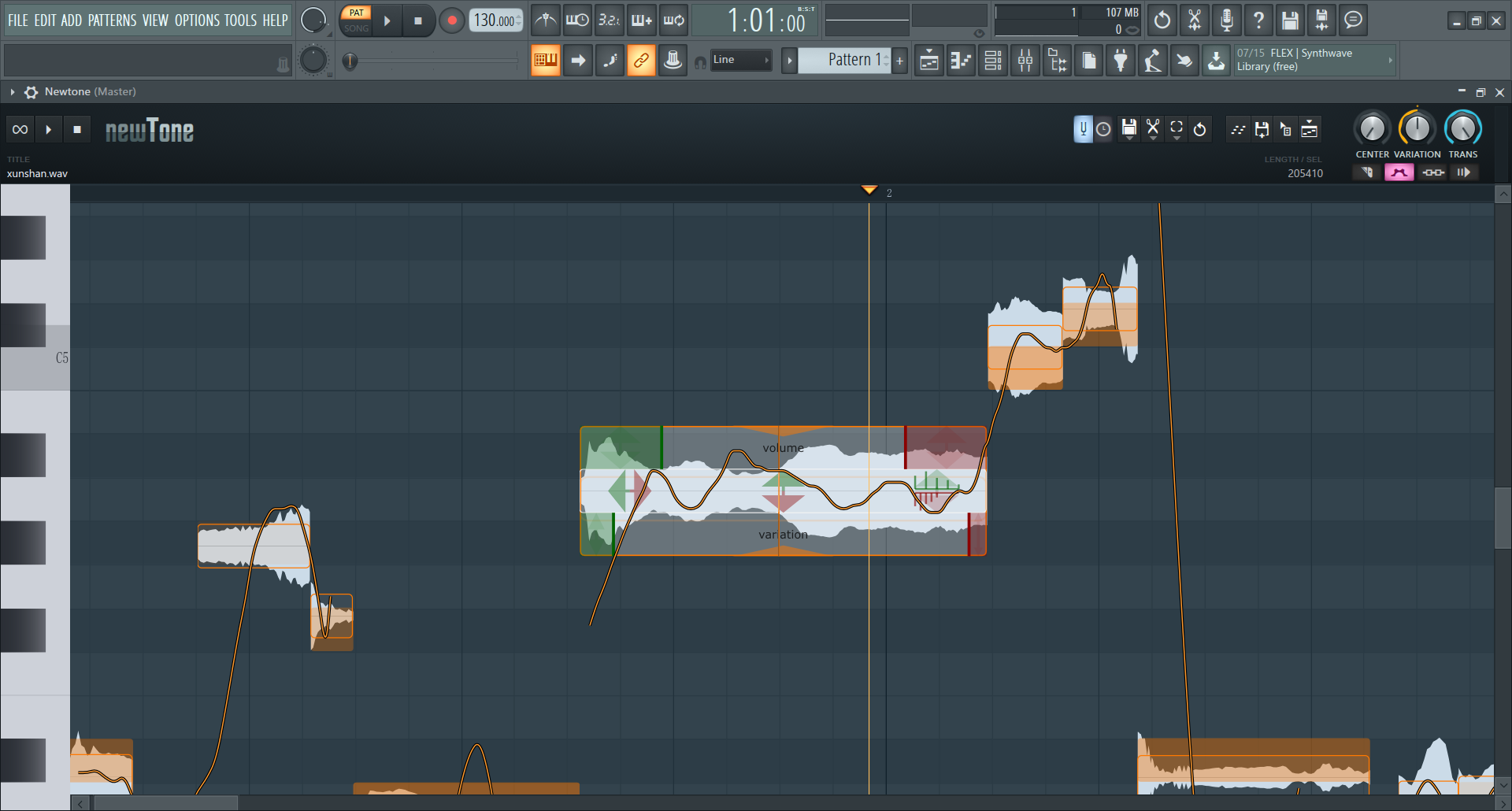Click the 130.000 tempo field
This screenshot has width=1512, height=811.
(496, 20)
